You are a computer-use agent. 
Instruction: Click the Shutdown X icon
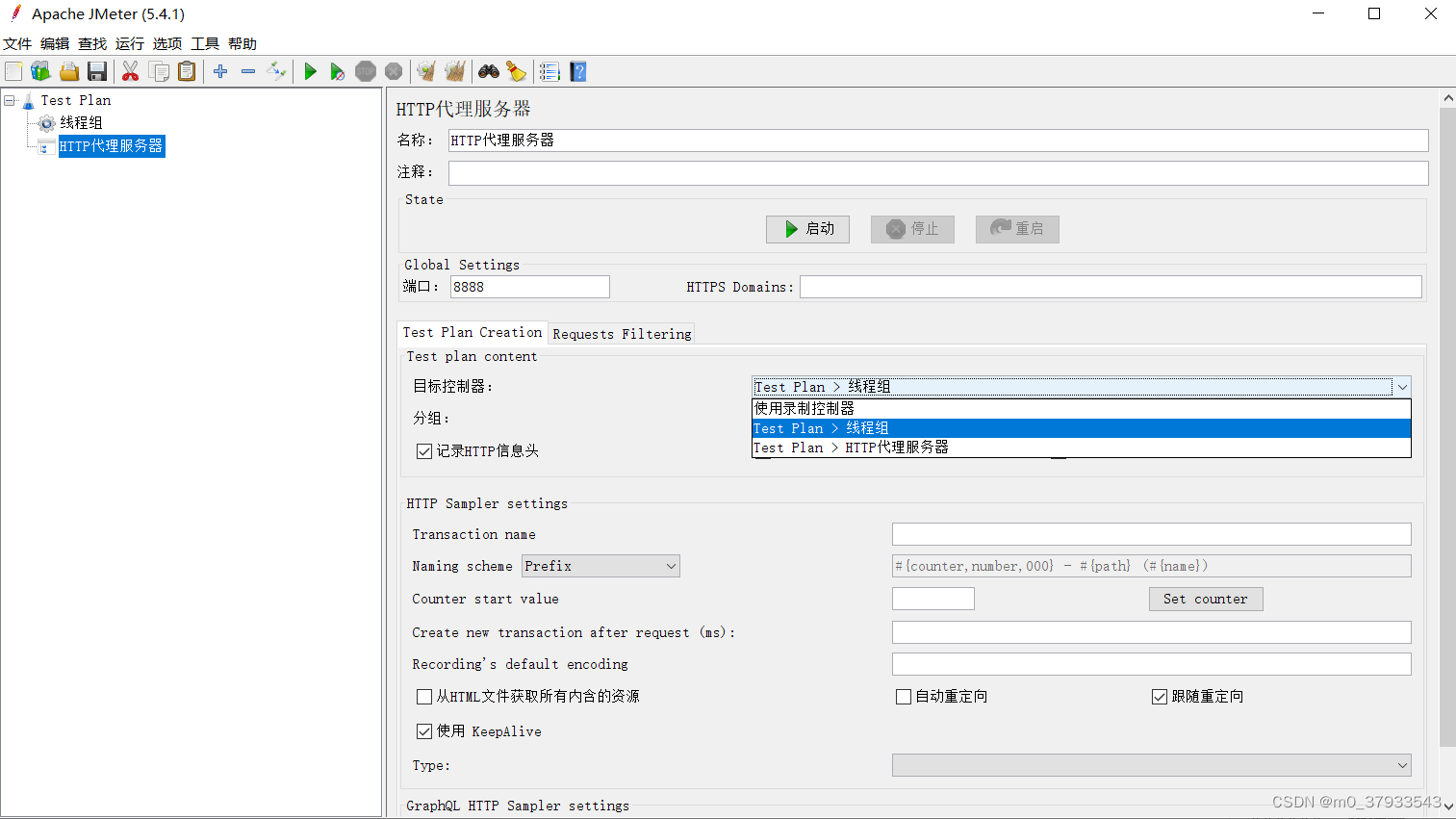tap(394, 71)
